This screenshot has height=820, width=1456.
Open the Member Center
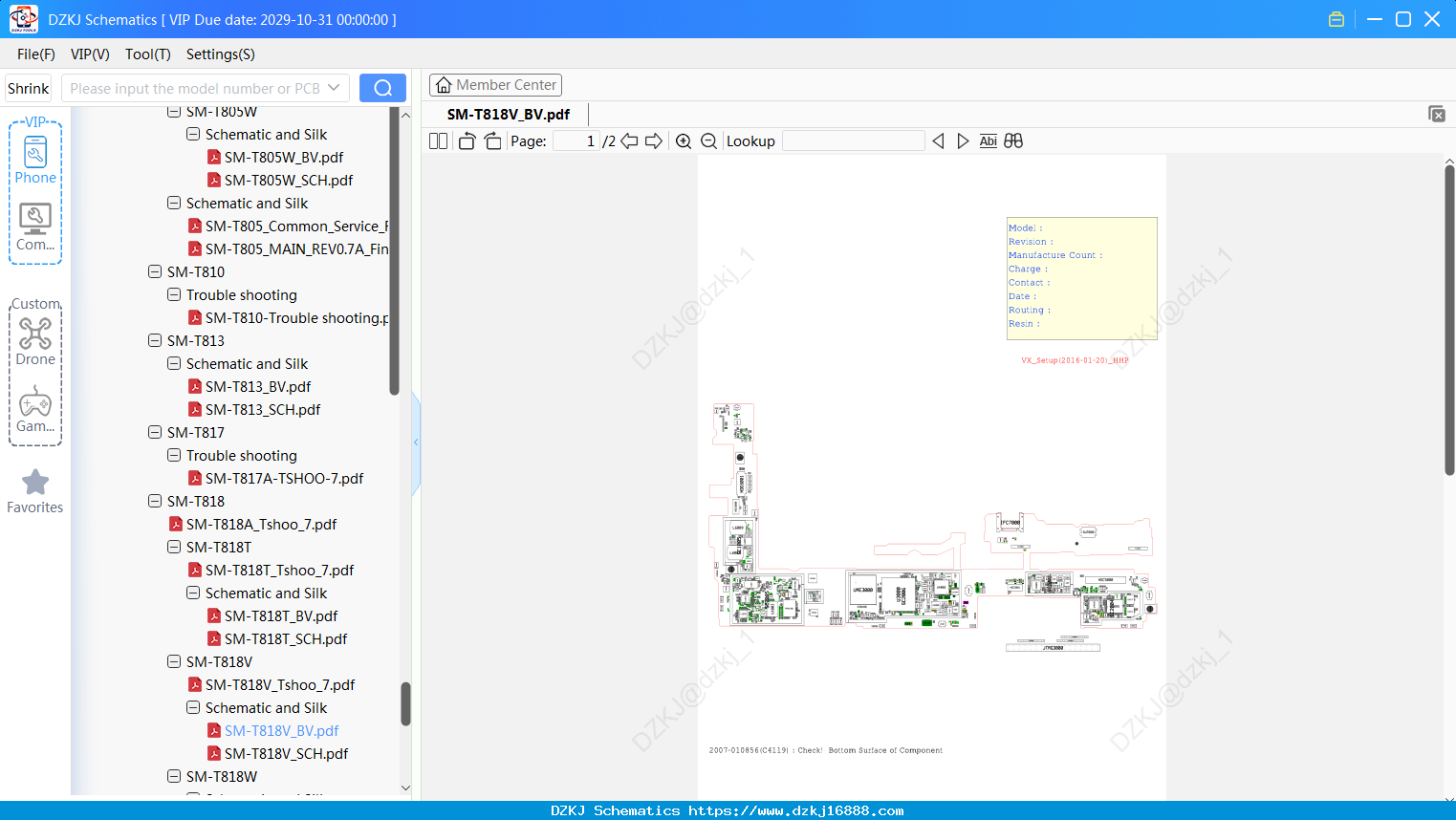coord(495,85)
